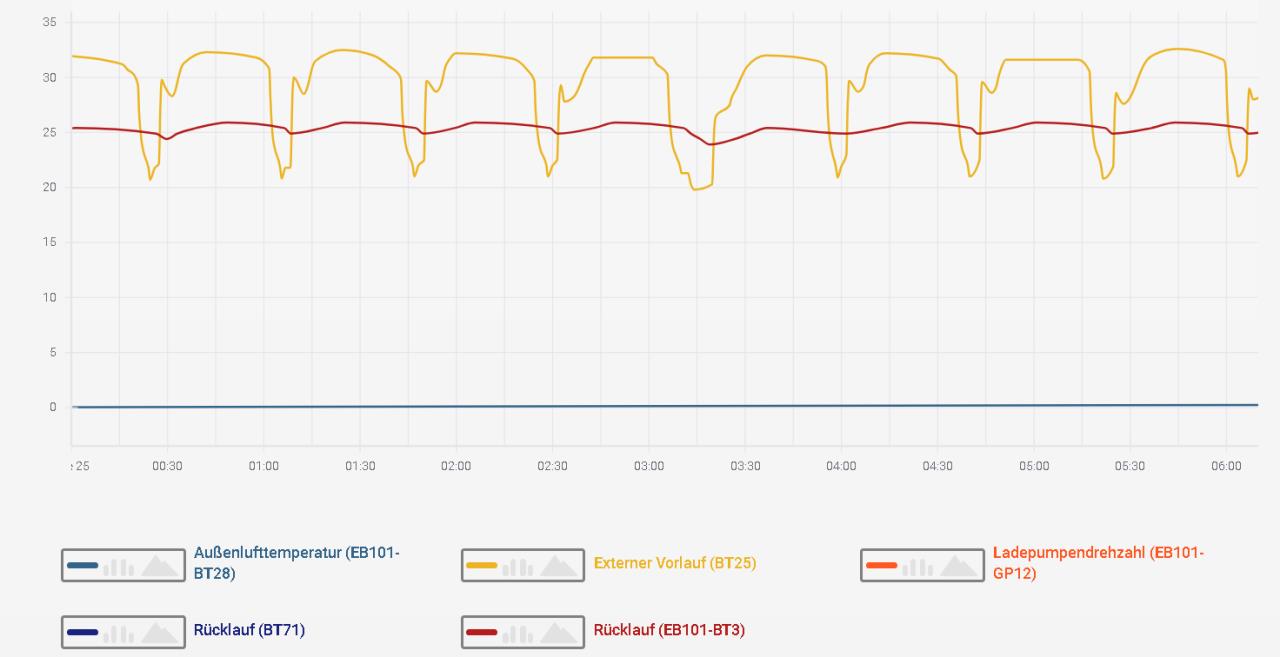Select the dark blue line swatch for Rücklauf (BT71)
Image resolution: width=1280 pixels, height=657 pixels.
82,633
